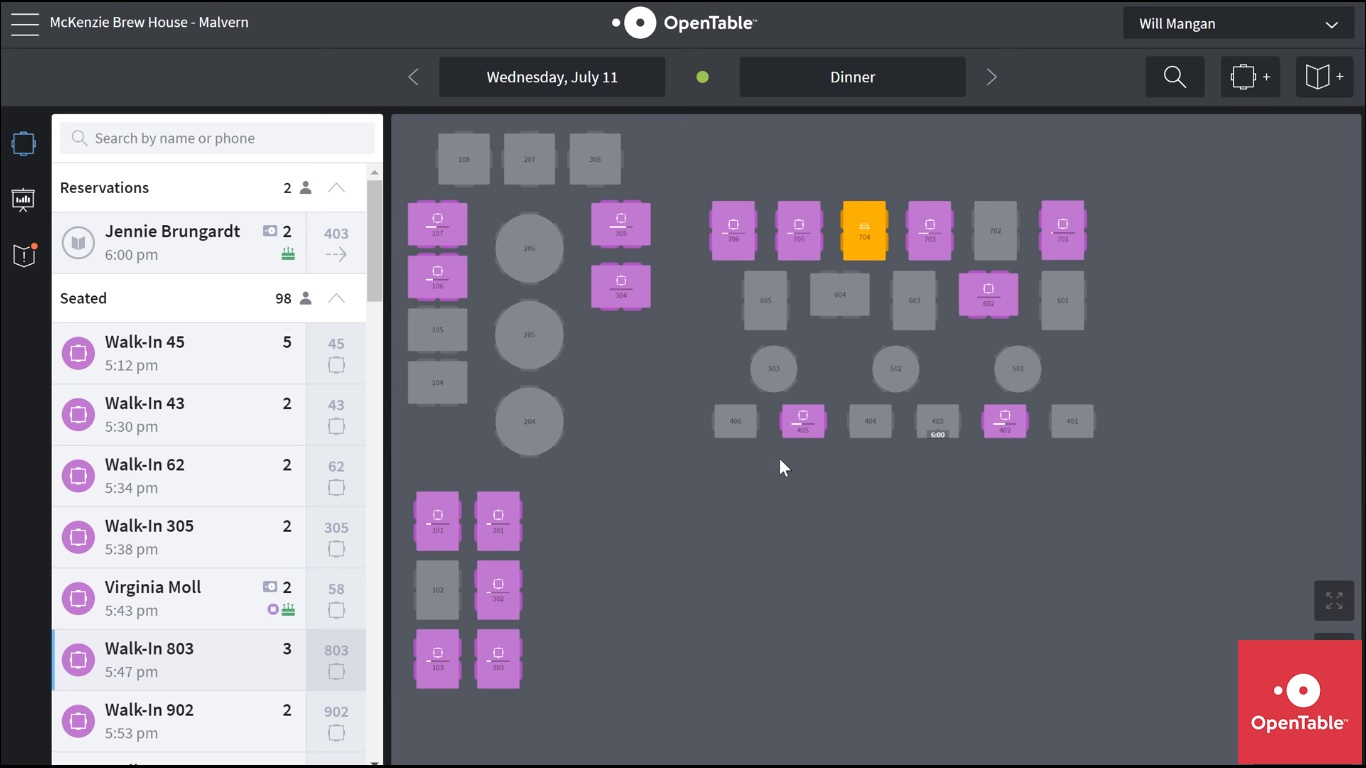This screenshot has width=1366, height=768.
Task: Open the hamburger main menu
Action: [x=25, y=23]
